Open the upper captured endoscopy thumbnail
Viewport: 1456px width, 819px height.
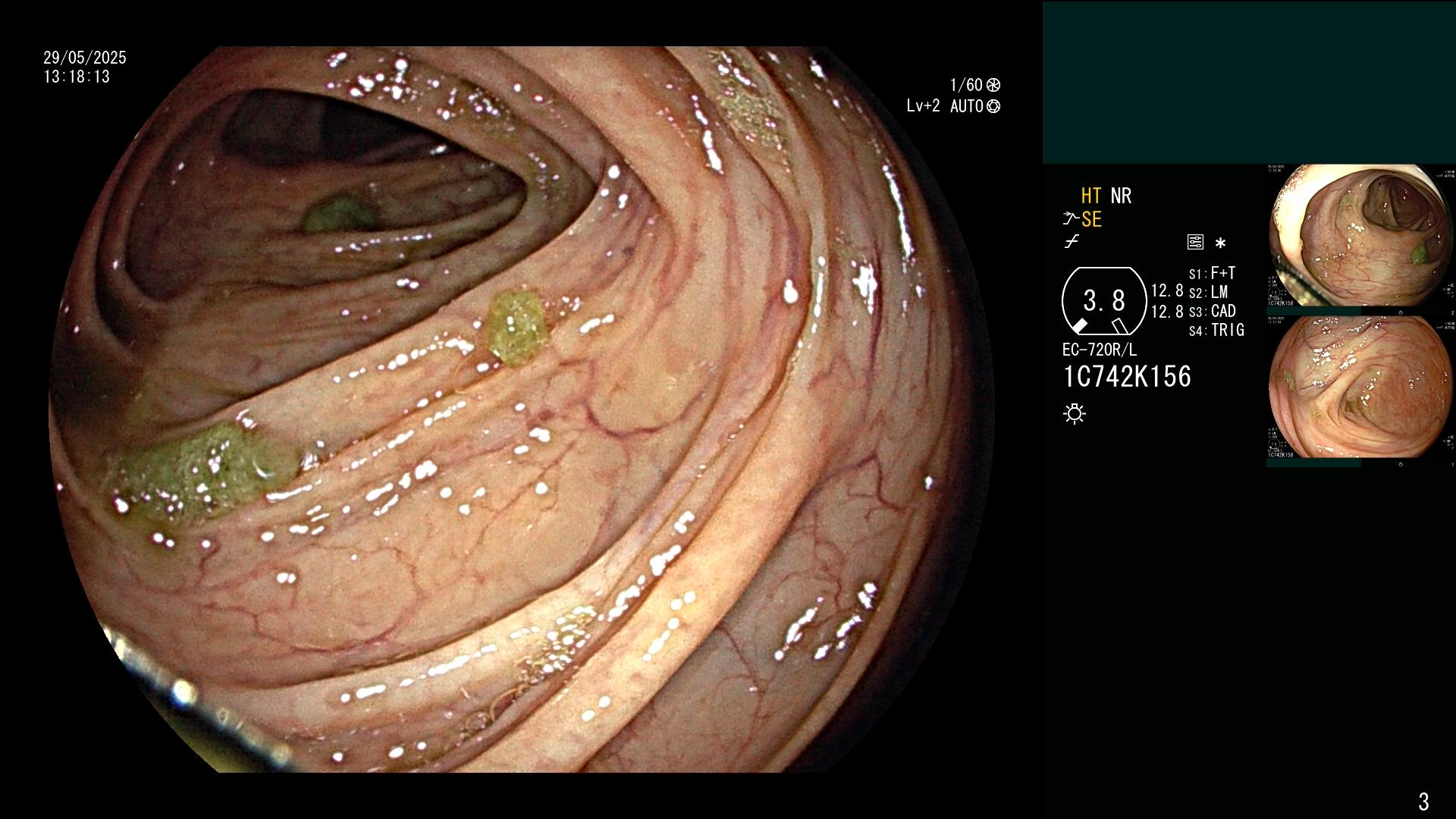point(1360,236)
